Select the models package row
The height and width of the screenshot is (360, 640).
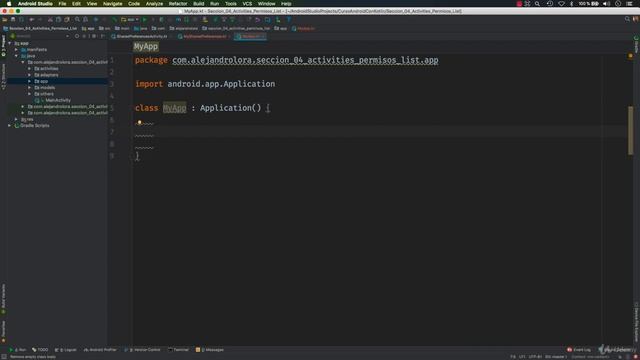(58, 87)
